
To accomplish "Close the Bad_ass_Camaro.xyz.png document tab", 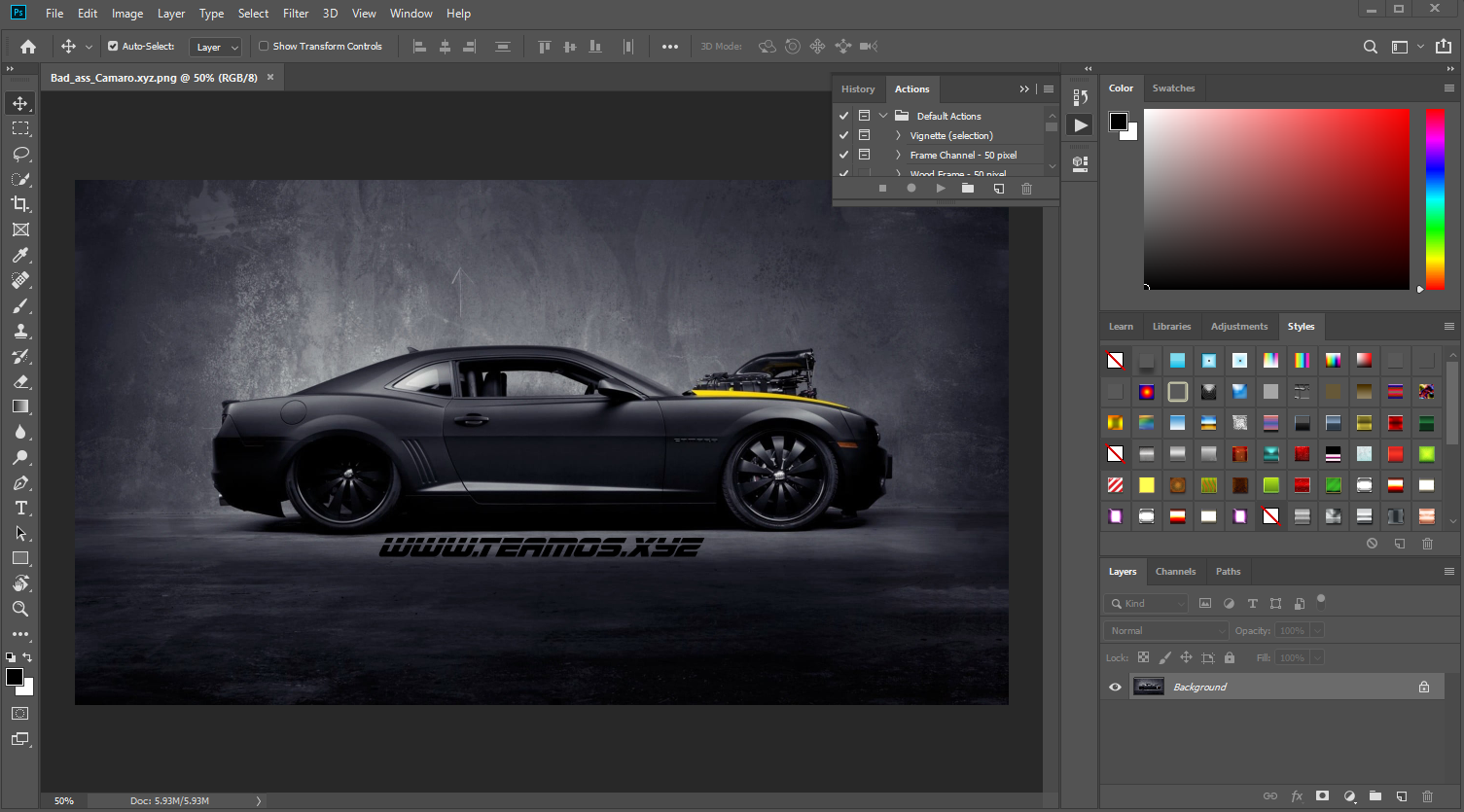I will click(270, 77).
